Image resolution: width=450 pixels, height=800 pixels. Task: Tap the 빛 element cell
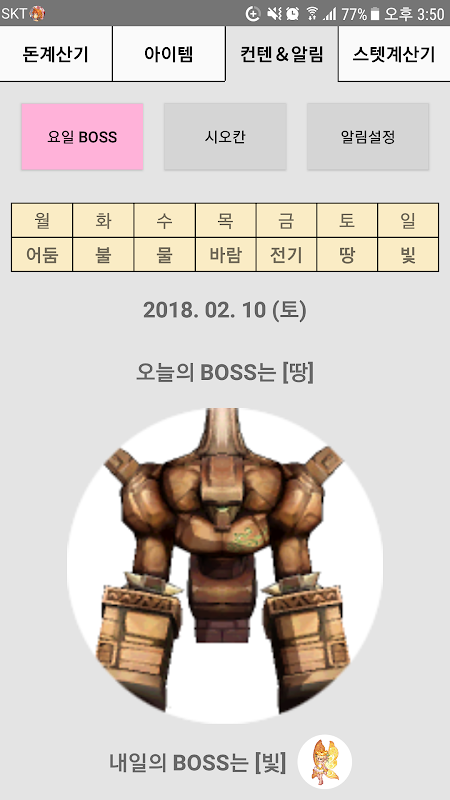click(408, 255)
